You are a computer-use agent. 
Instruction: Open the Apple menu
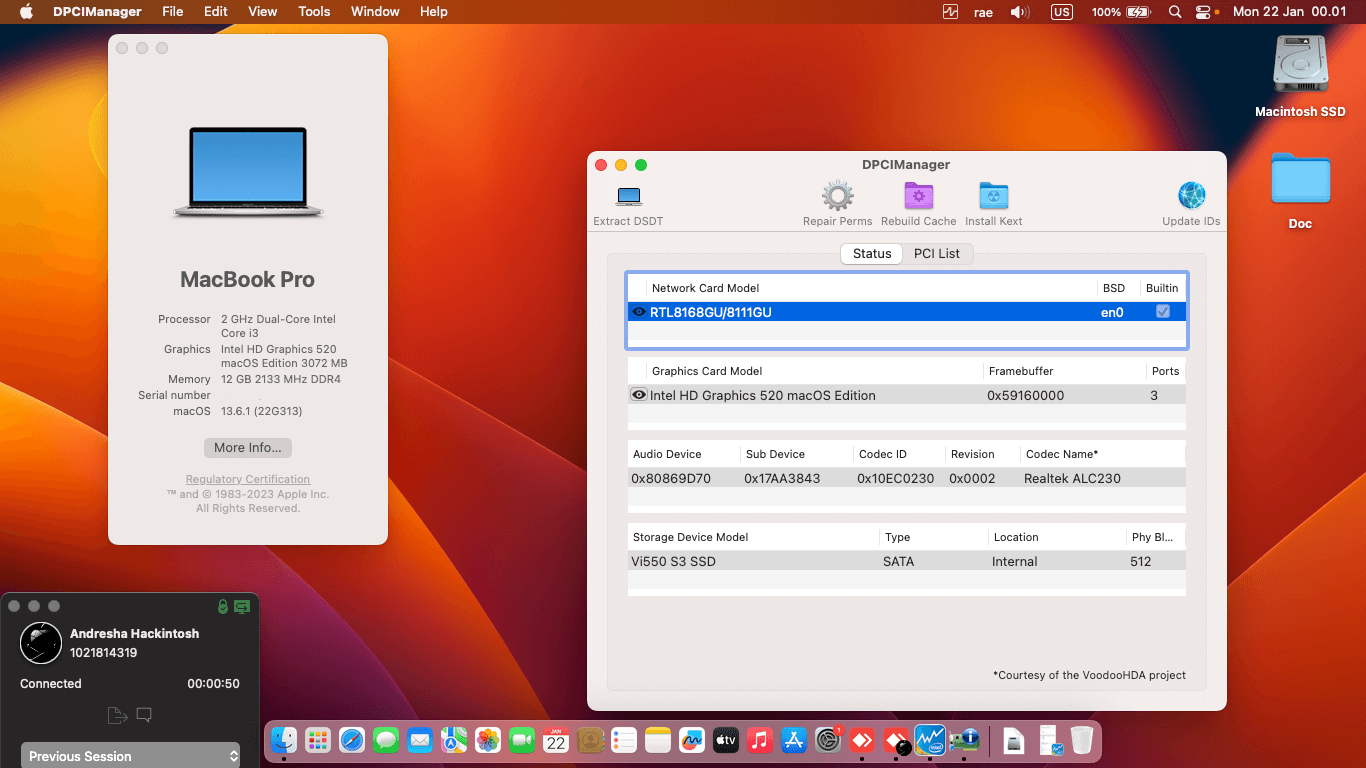[26, 12]
